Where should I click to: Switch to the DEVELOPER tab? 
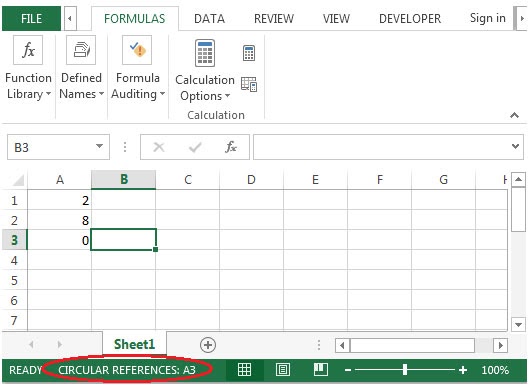pyautogui.click(x=410, y=19)
